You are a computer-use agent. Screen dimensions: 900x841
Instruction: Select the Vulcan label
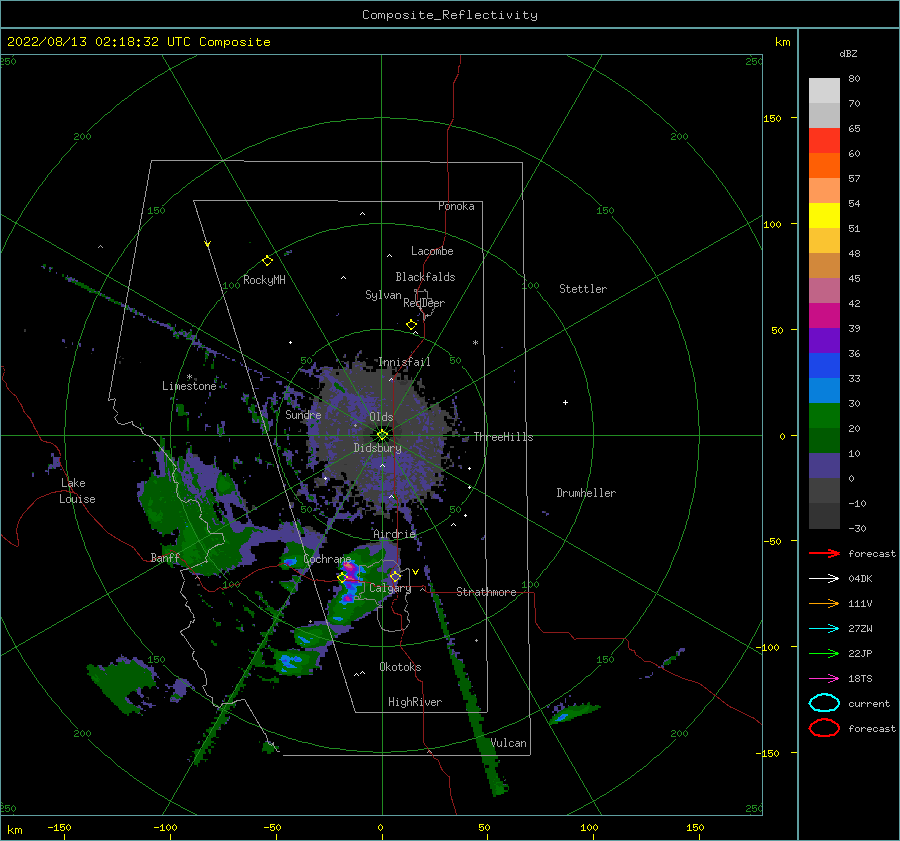click(x=508, y=743)
